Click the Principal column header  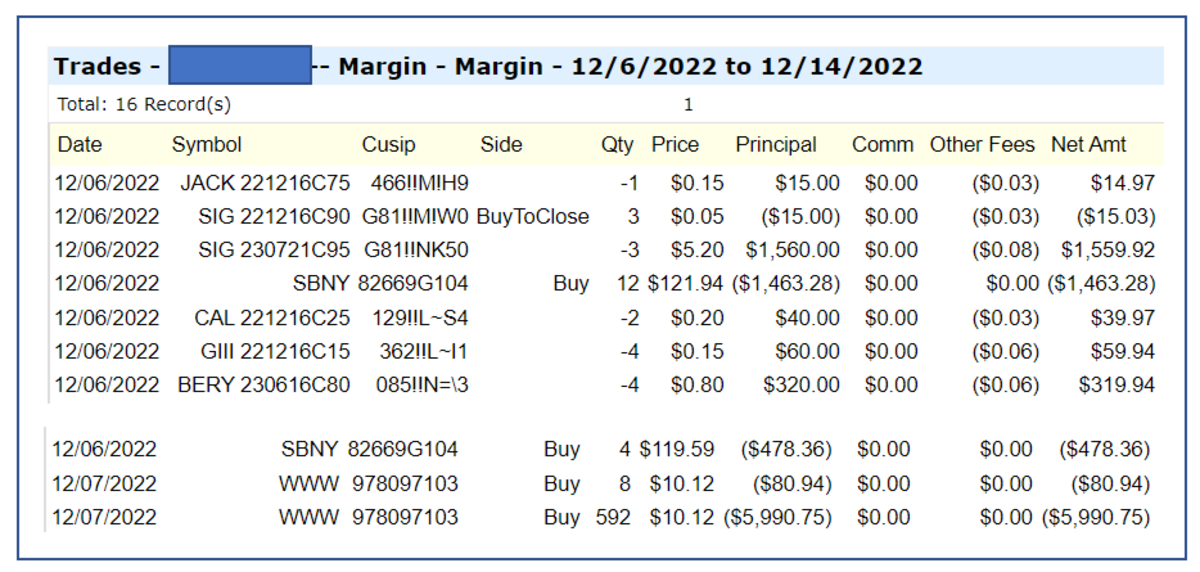[776, 145]
